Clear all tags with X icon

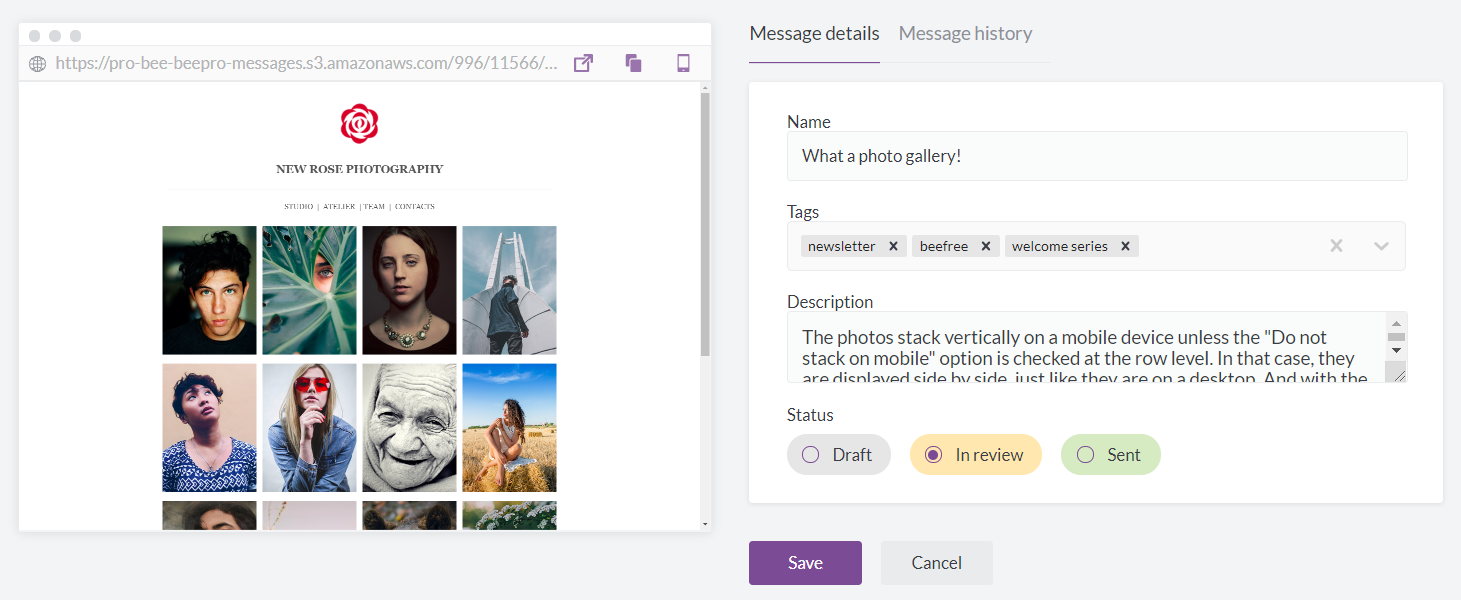(1336, 246)
